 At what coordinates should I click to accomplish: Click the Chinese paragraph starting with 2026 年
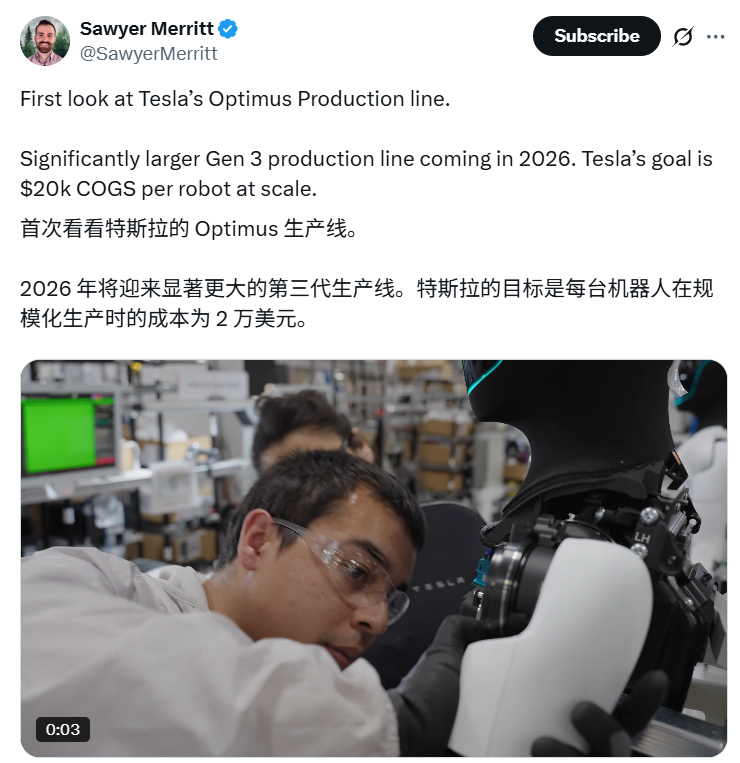click(x=366, y=304)
